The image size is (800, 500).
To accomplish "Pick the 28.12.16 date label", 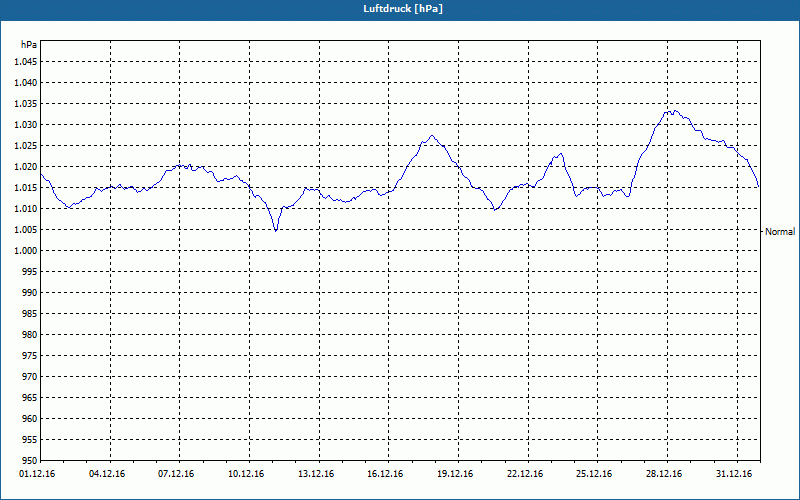I will (664, 474).
